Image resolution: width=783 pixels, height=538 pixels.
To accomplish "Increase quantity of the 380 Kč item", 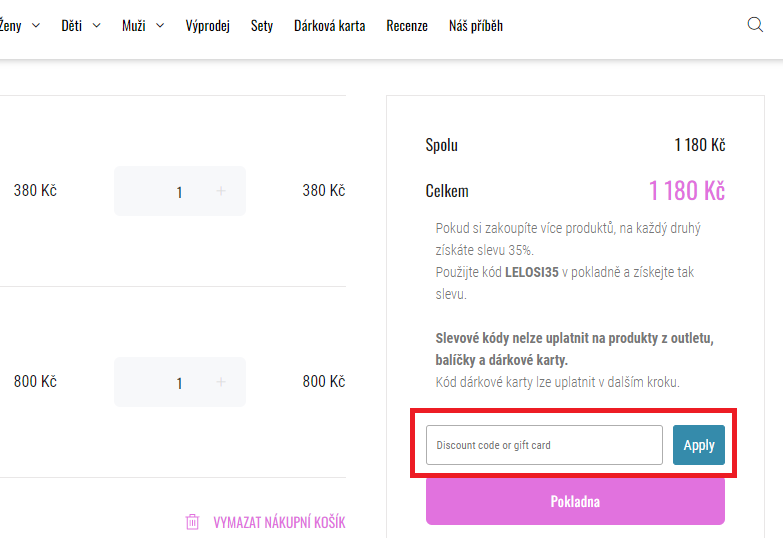I will coord(221,191).
